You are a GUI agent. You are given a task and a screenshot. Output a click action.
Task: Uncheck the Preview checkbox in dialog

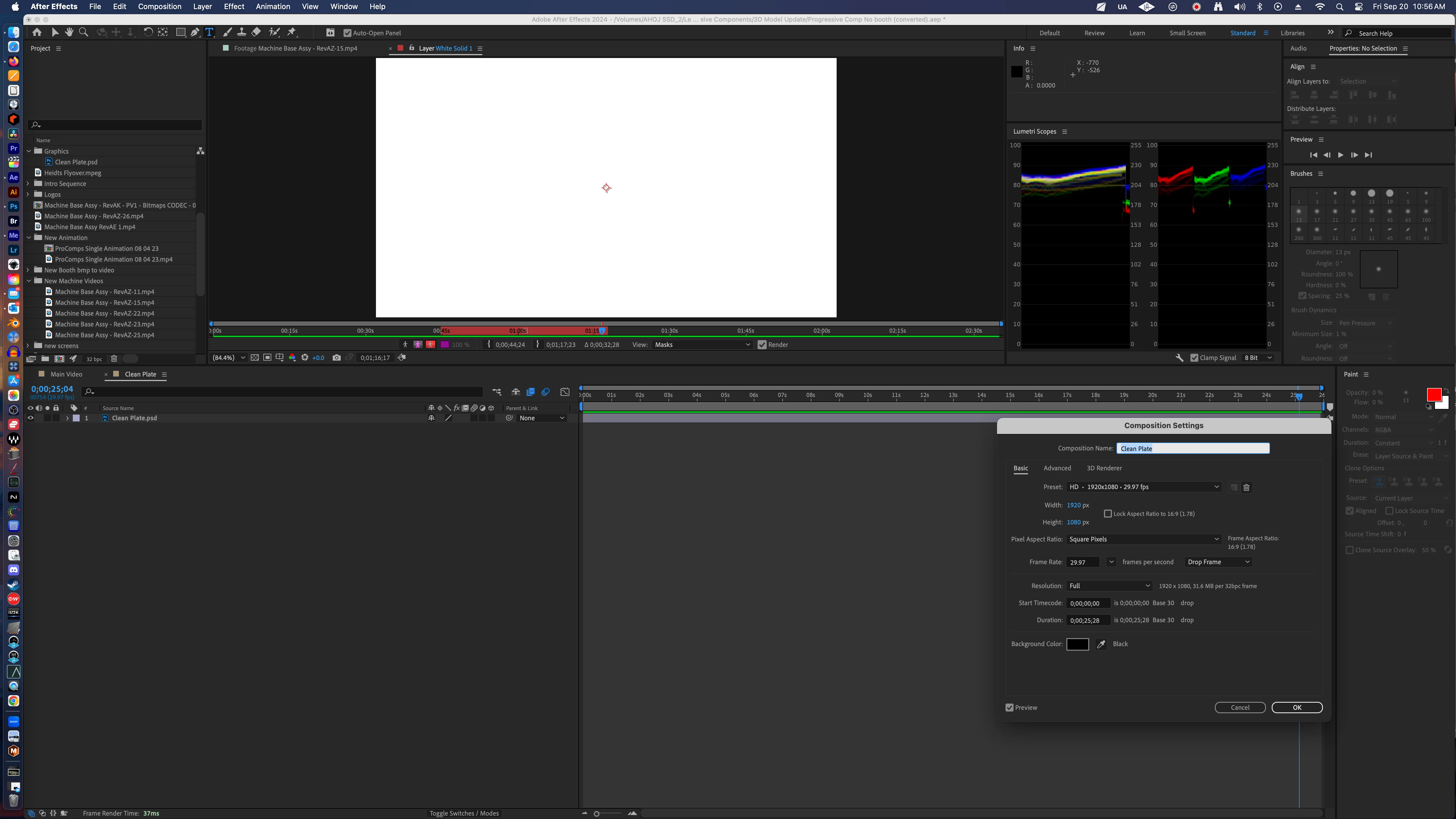(1010, 708)
